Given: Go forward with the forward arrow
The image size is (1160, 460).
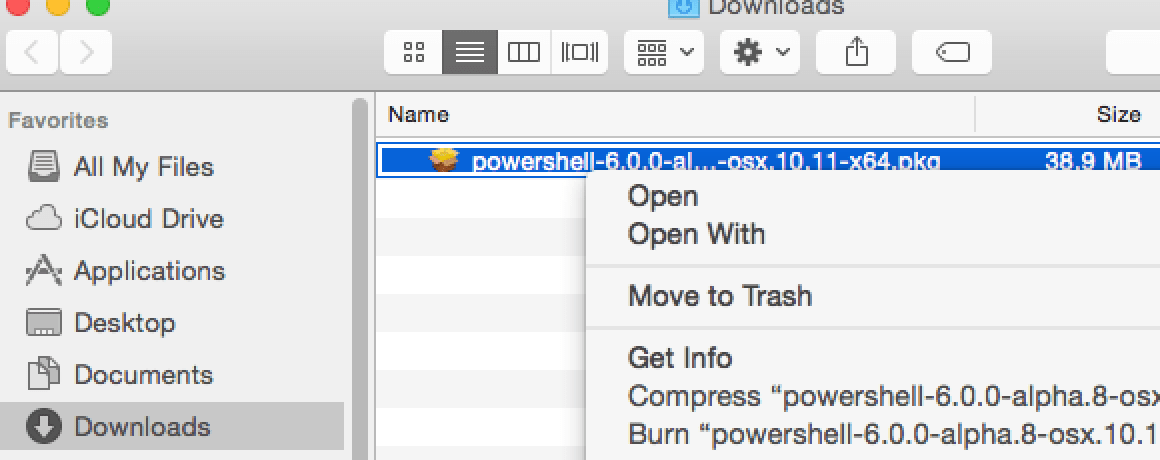Looking at the screenshot, I should click(86, 53).
